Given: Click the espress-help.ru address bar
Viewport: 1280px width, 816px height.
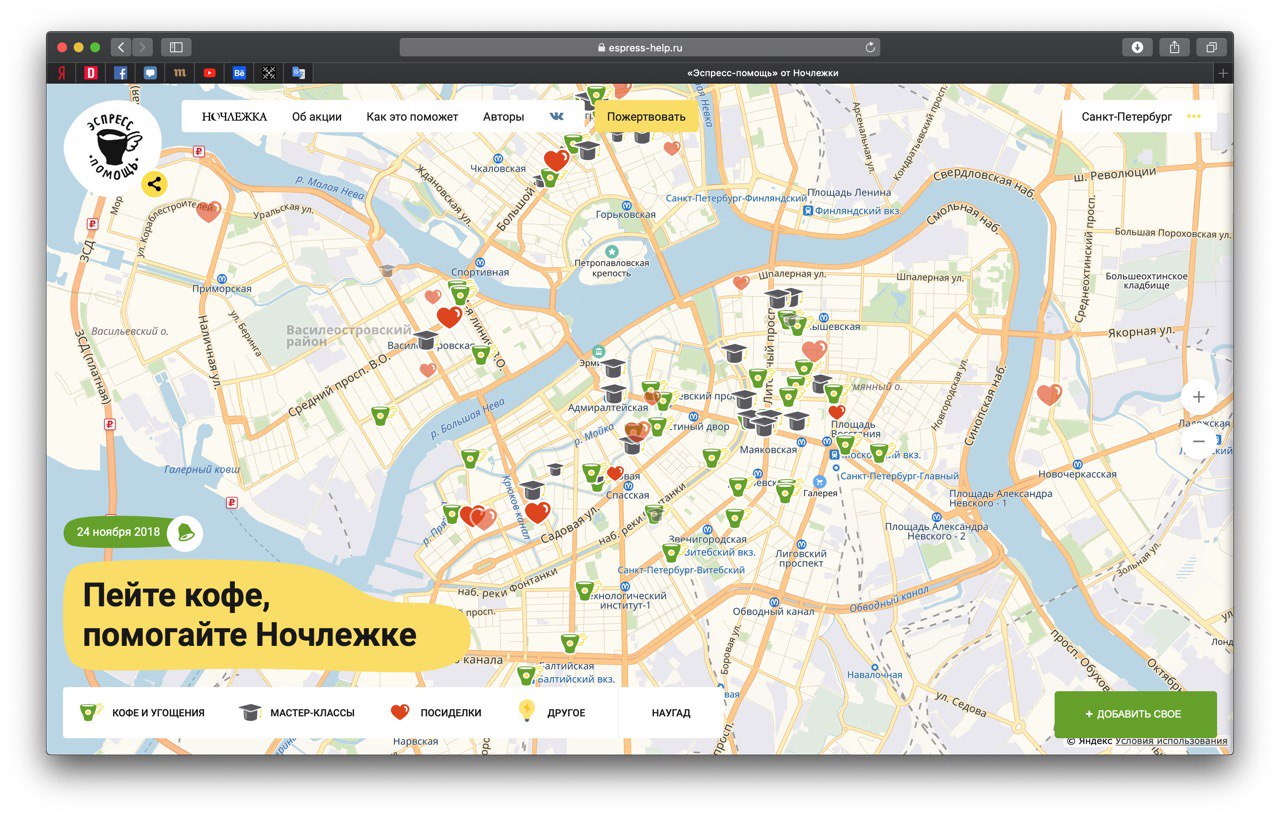Looking at the screenshot, I should [x=640, y=47].
